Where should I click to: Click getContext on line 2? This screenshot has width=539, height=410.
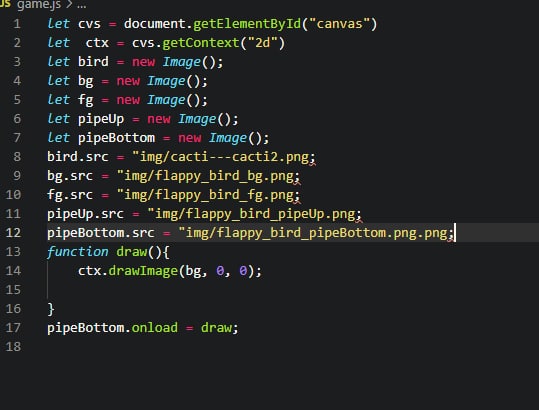(201, 43)
